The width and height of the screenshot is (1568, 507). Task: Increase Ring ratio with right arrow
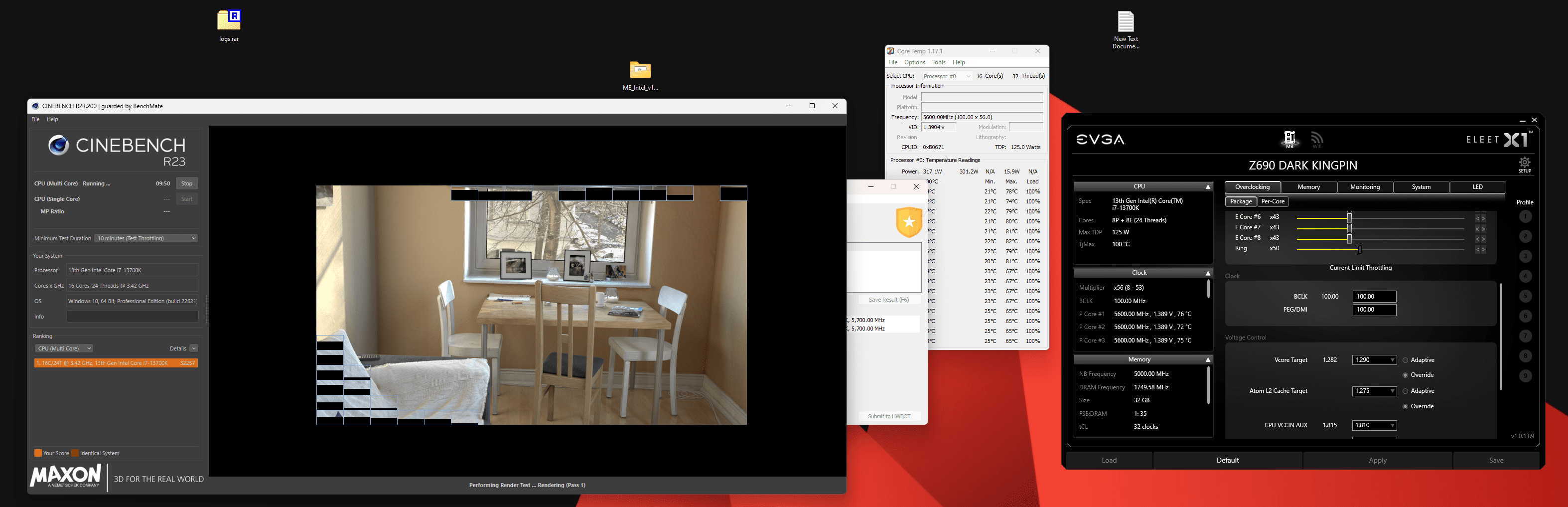click(x=1483, y=250)
